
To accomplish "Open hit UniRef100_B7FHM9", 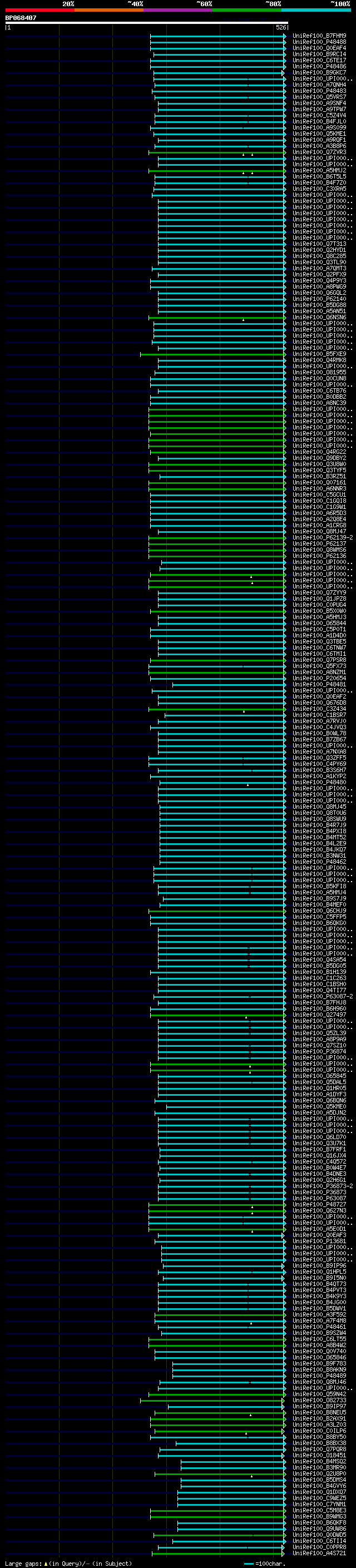I will click(x=319, y=36).
